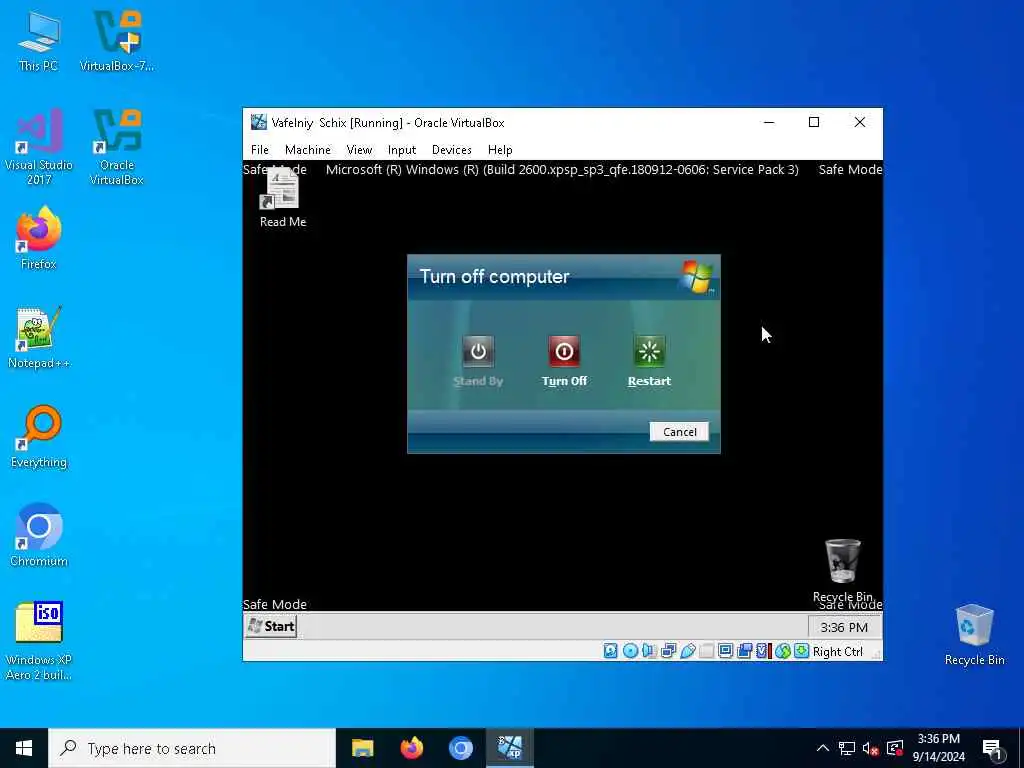Image resolution: width=1024 pixels, height=768 pixels.
Task: Click the optical disc indicator in status bar
Action: click(630, 651)
